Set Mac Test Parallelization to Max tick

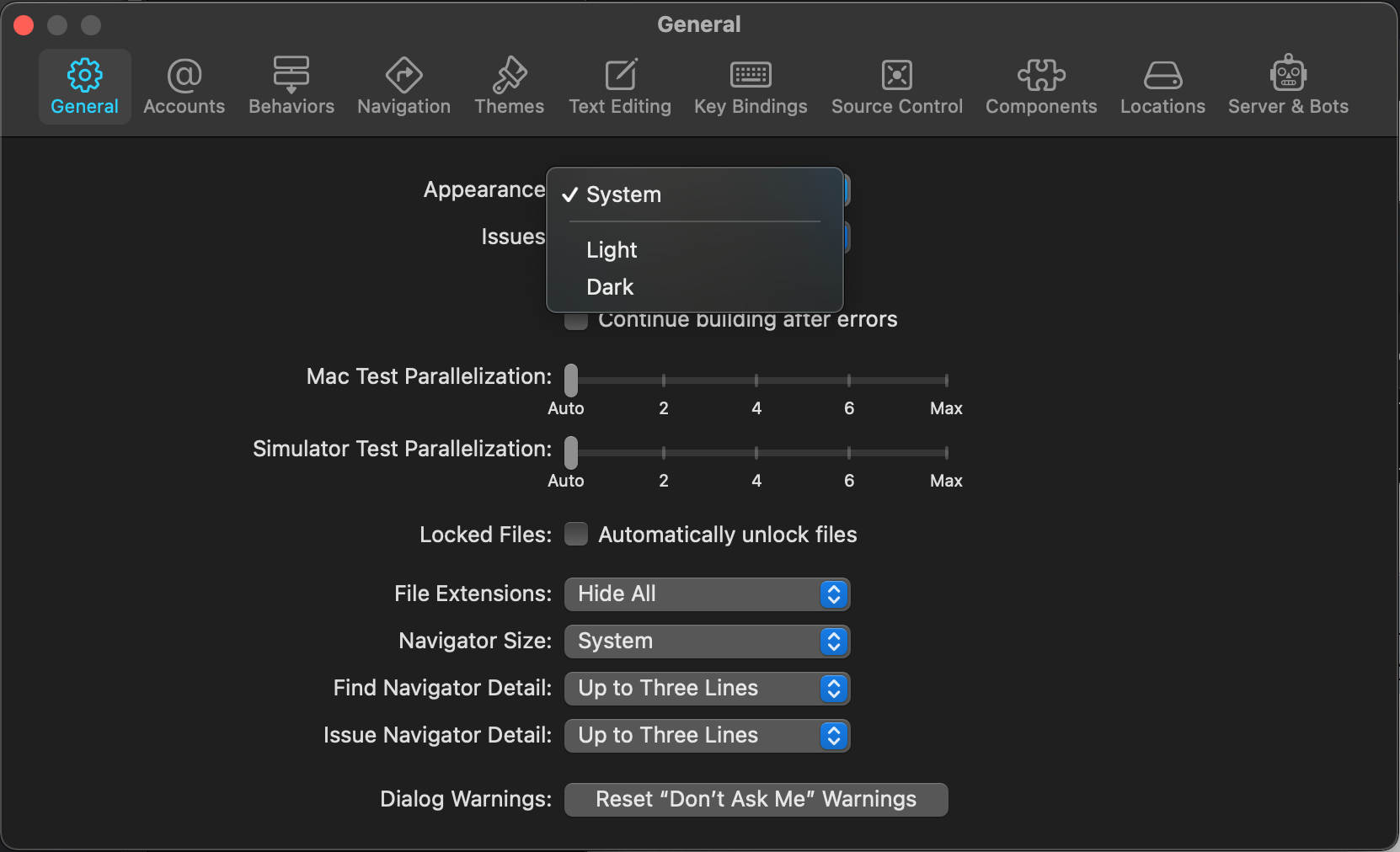pyautogui.click(x=947, y=381)
